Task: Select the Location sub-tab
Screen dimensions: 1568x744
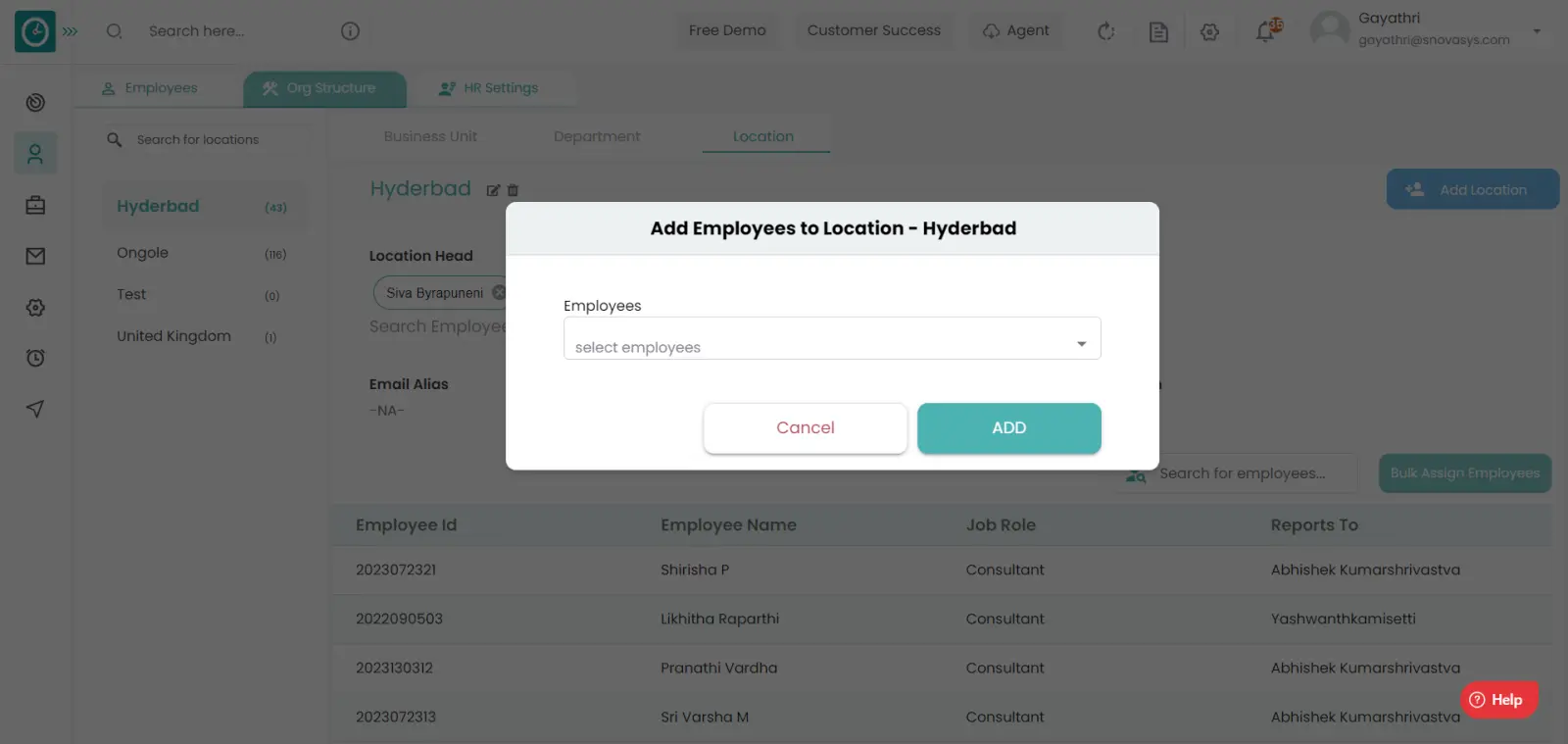Action: [763, 136]
